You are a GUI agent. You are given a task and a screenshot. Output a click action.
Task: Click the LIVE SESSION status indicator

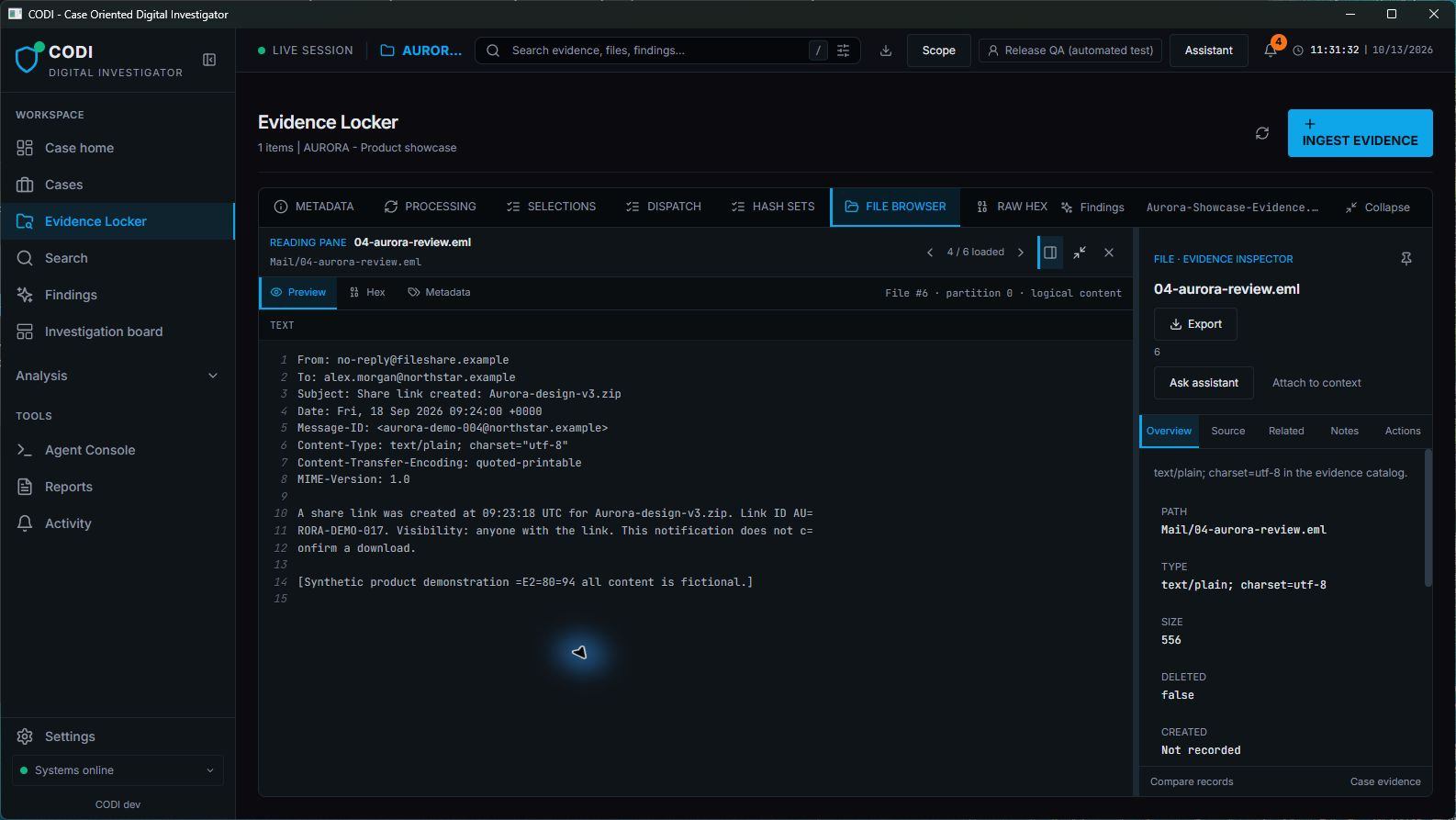306,51
